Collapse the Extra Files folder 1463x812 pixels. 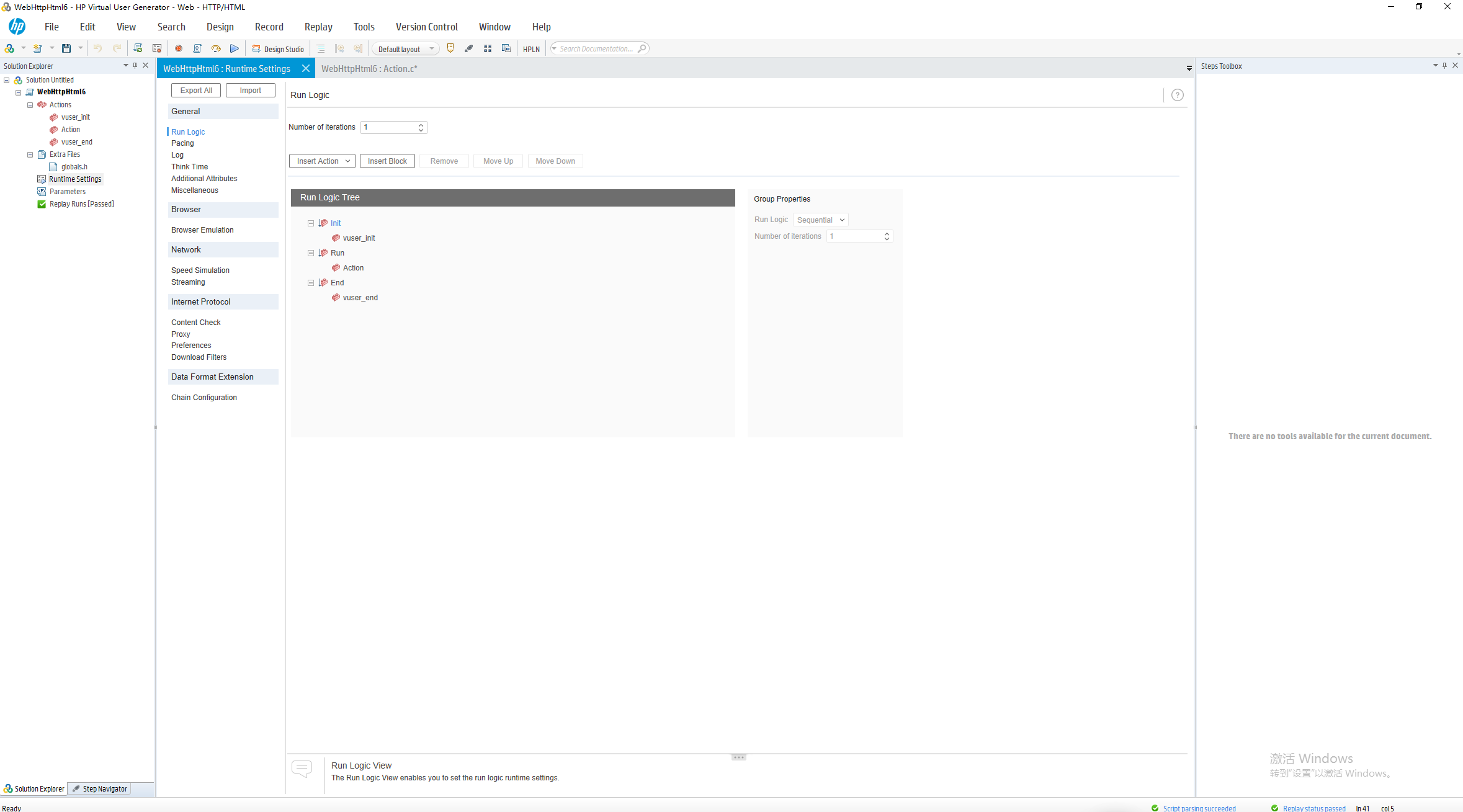(x=30, y=154)
